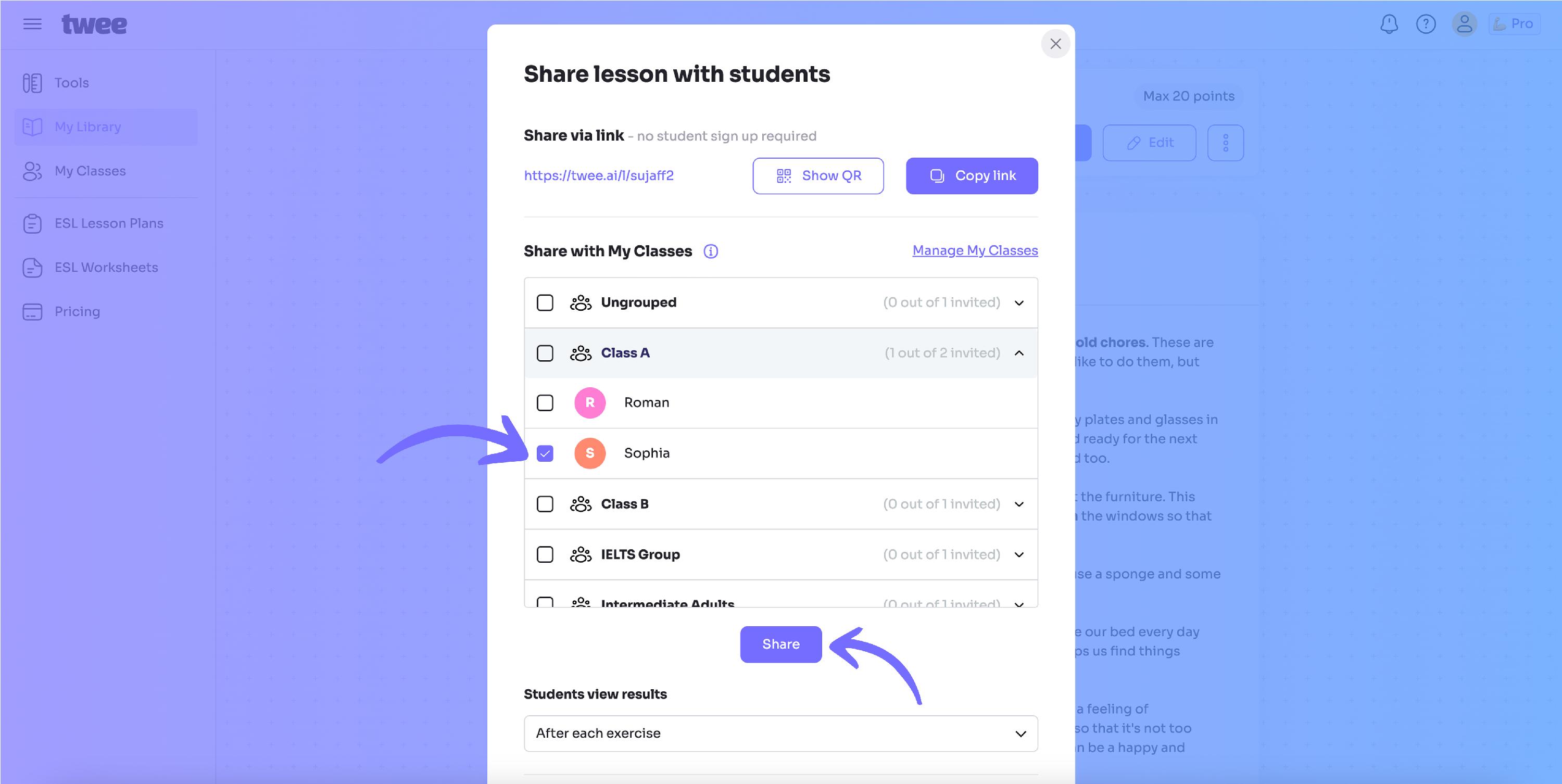Check the Roman student checkbox
The width and height of the screenshot is (1562, 784).
point(545,402)
